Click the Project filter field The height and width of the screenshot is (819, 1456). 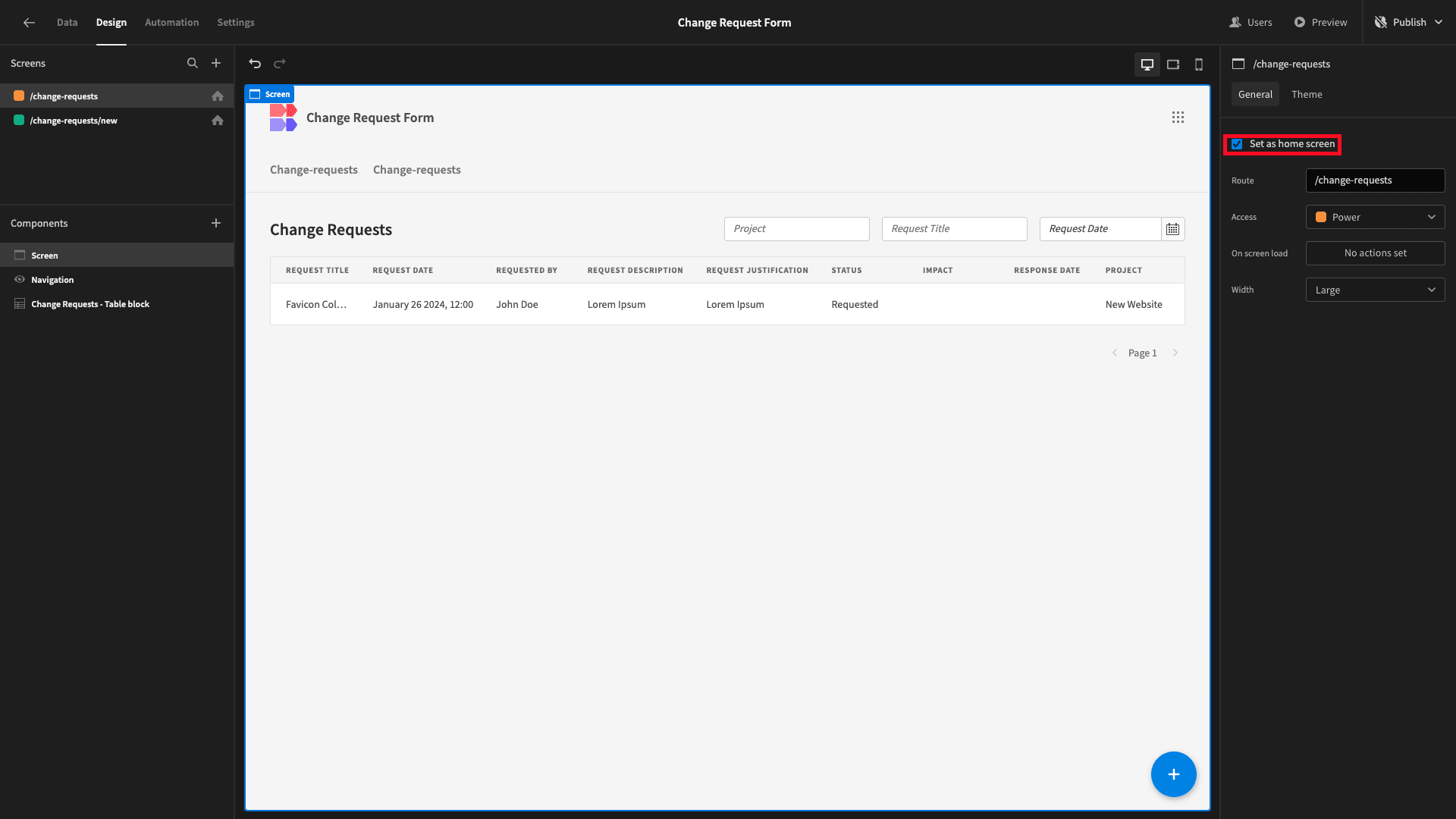coord(796,229)
